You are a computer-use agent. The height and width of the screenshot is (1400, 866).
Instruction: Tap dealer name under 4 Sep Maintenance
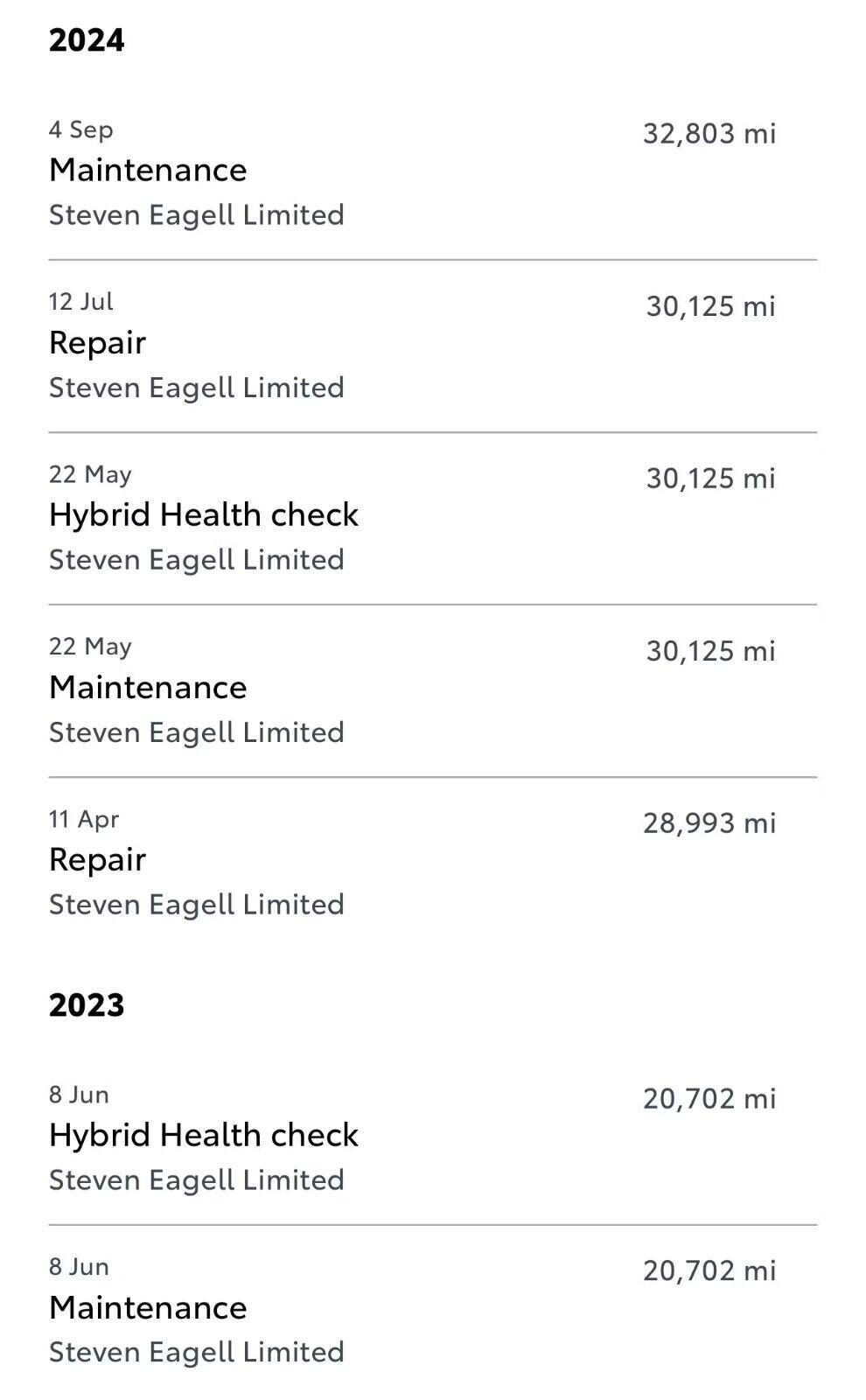pyautogui.click(x=196, y=215)
